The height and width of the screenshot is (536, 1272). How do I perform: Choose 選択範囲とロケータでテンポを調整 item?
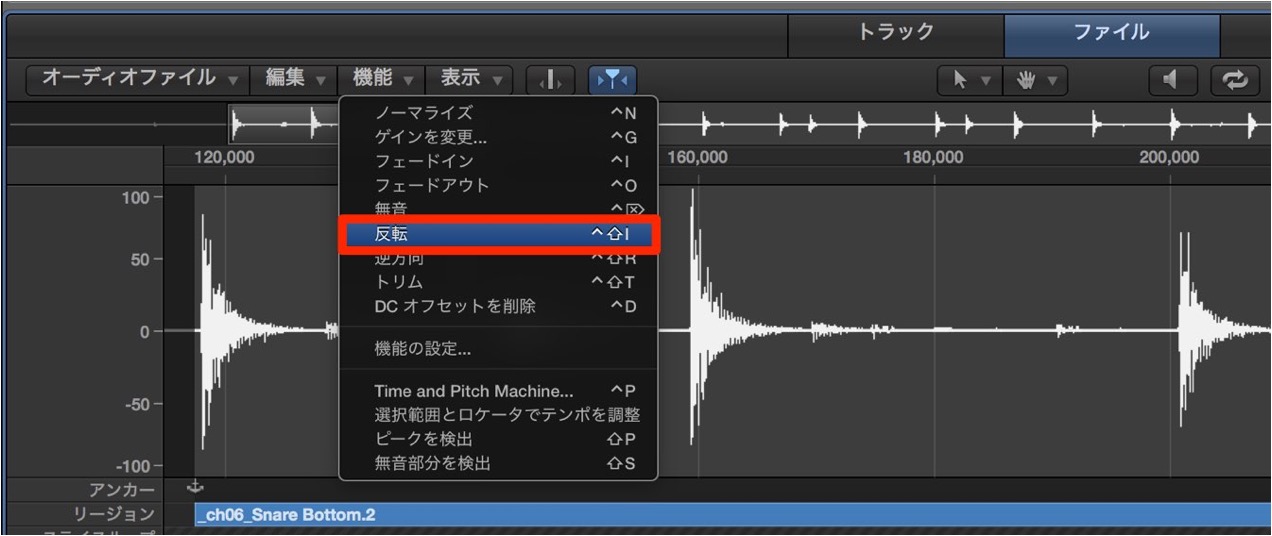click(x=498, y=415)
